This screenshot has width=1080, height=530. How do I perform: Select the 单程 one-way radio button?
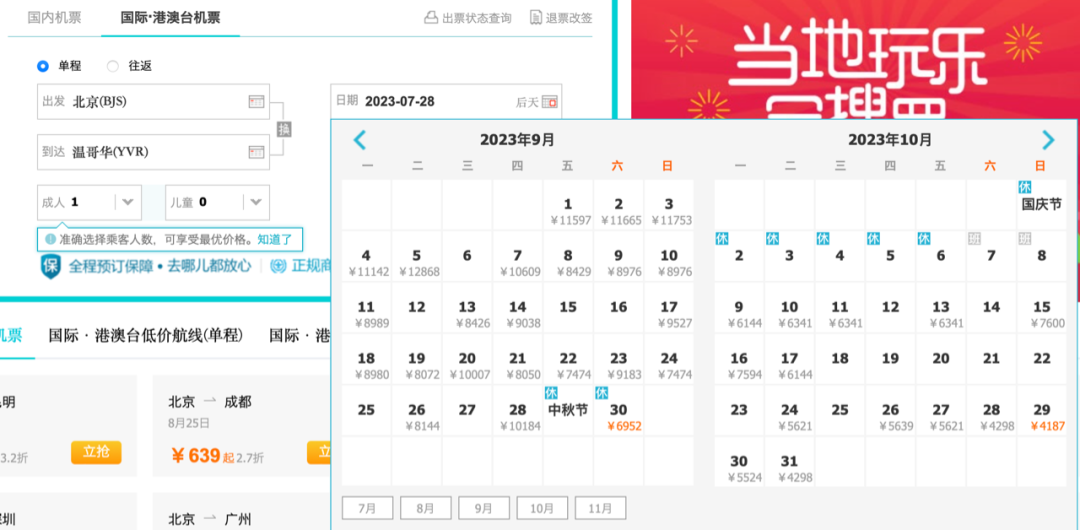click(x=43, y=66)
